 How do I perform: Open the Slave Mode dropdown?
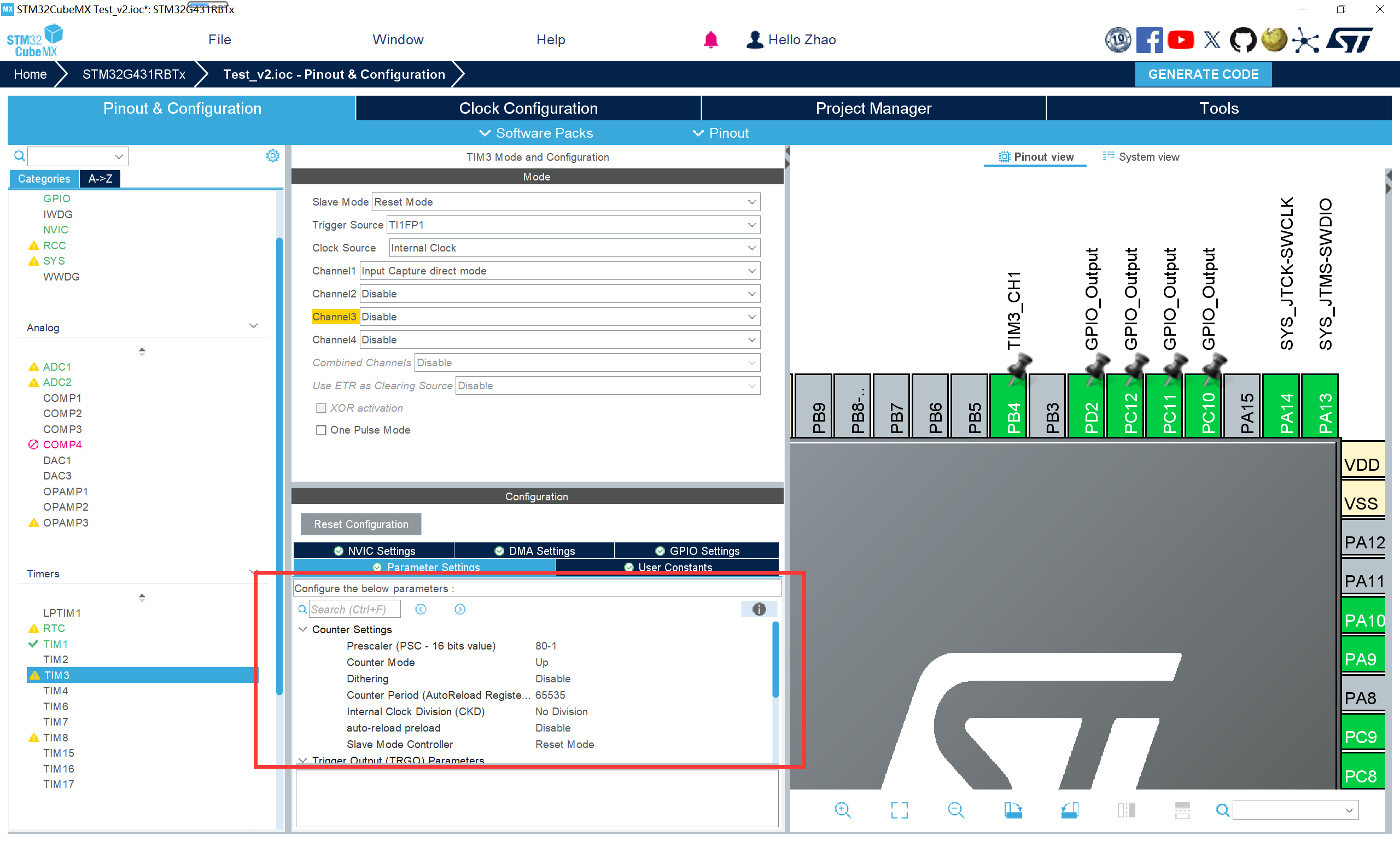[x=565, y=202]
